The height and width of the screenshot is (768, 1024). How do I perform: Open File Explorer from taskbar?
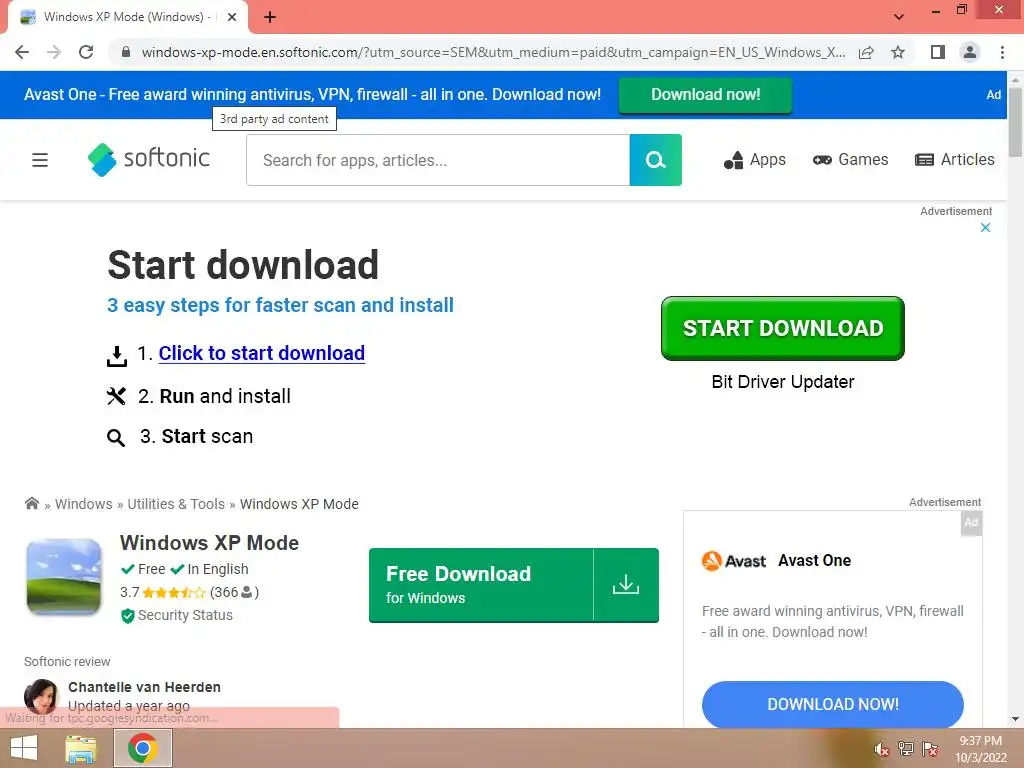pos(81,748)
